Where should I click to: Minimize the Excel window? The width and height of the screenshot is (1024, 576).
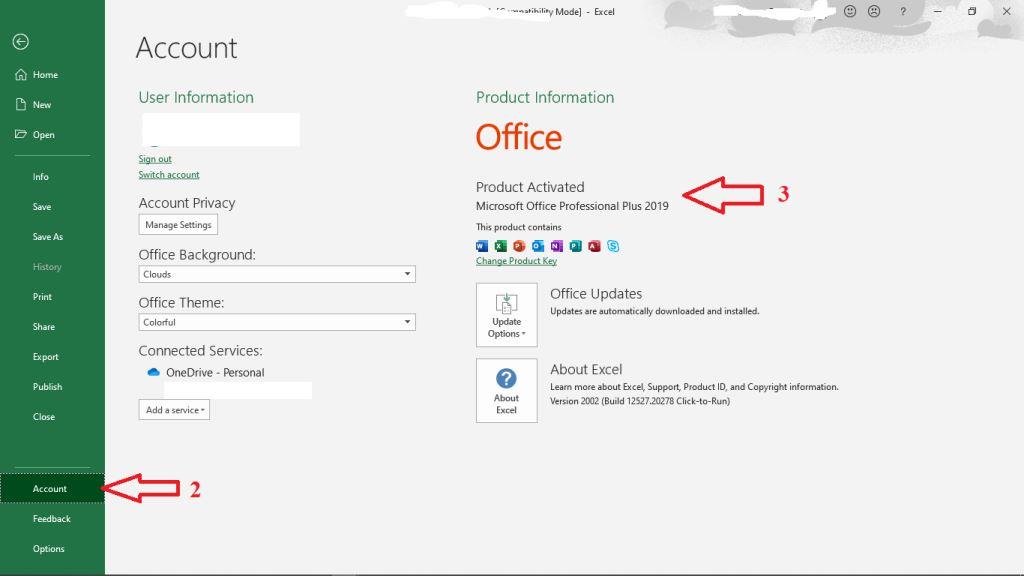point(938,11)
